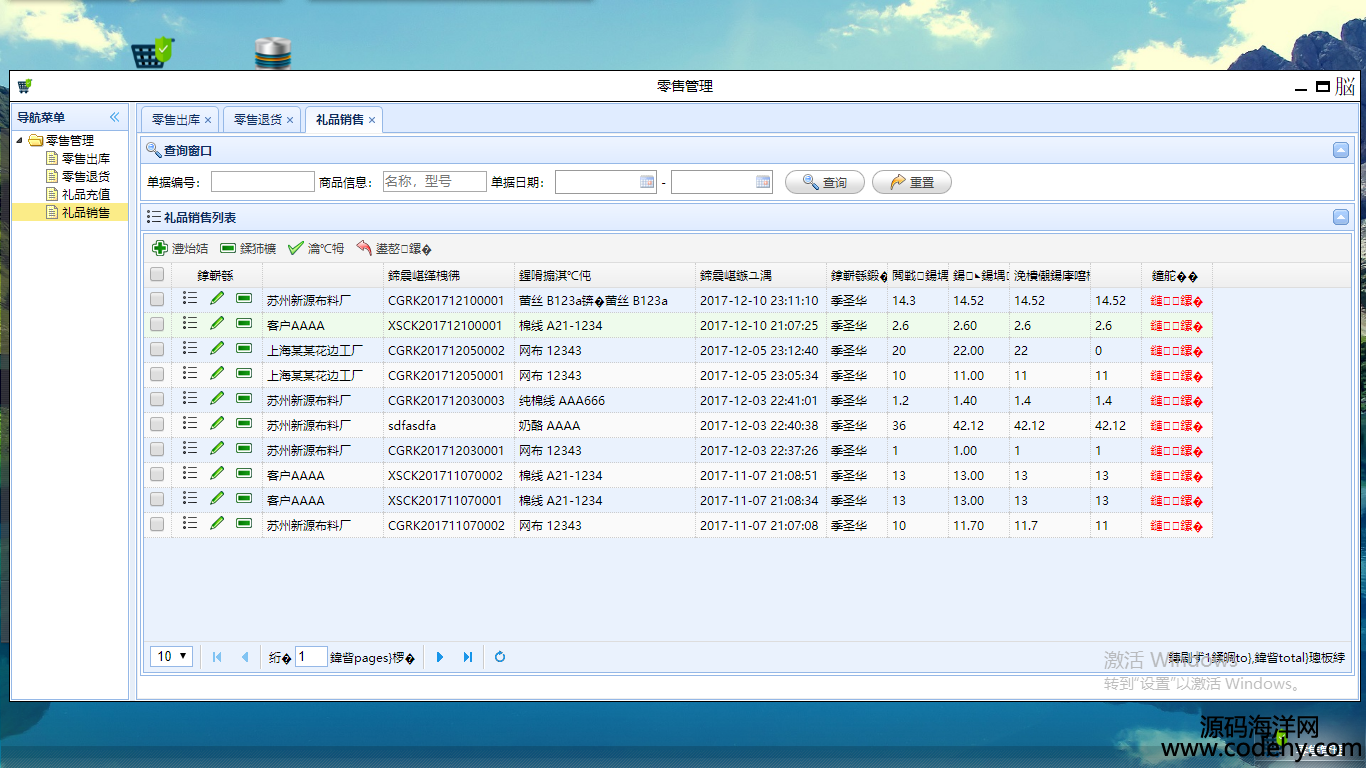Collapse the 查询窗口 panel
The width and height of the screenshot is (1366, 768).
[x=1341, y=150]
